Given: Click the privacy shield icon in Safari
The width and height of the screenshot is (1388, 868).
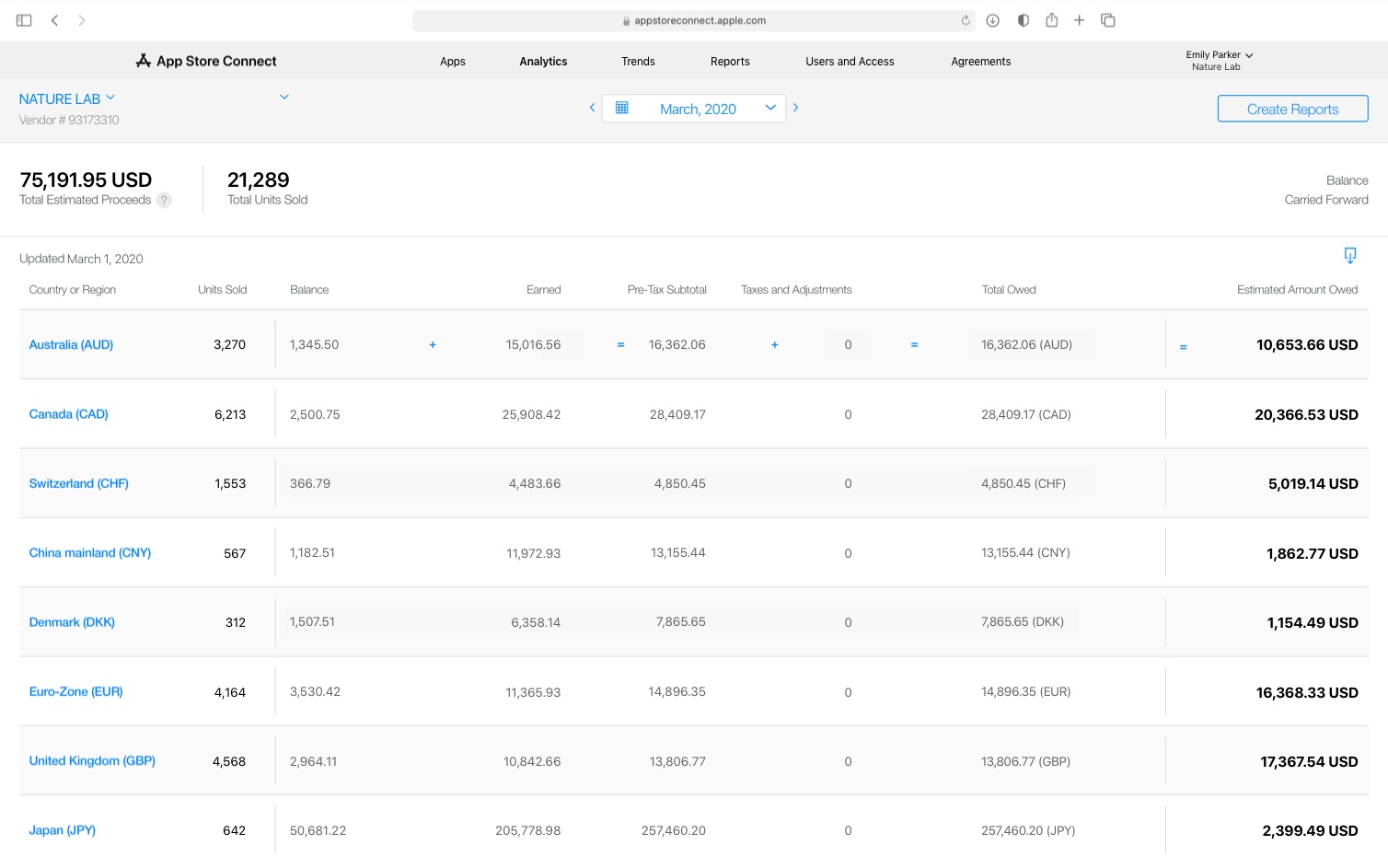Looking at the screenshot, I should click(1023, 19).
